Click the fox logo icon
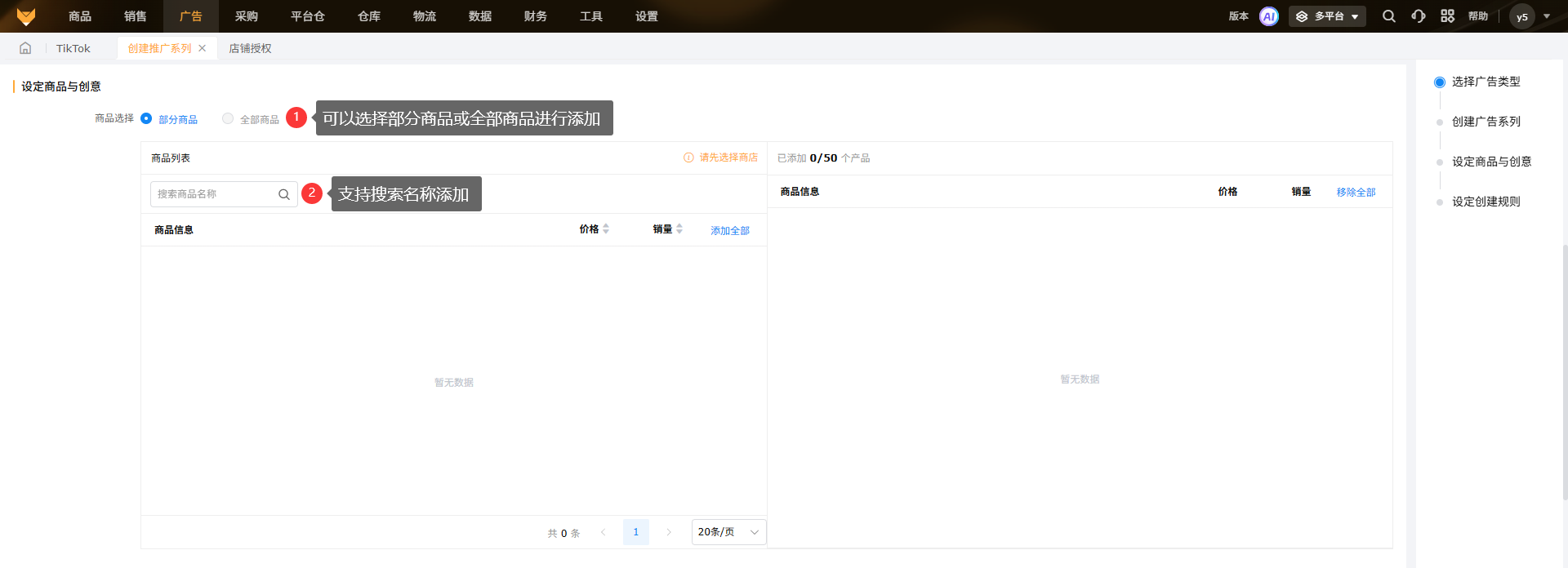Viewport: 1568px width, 568px height. [x=26, y=16]
